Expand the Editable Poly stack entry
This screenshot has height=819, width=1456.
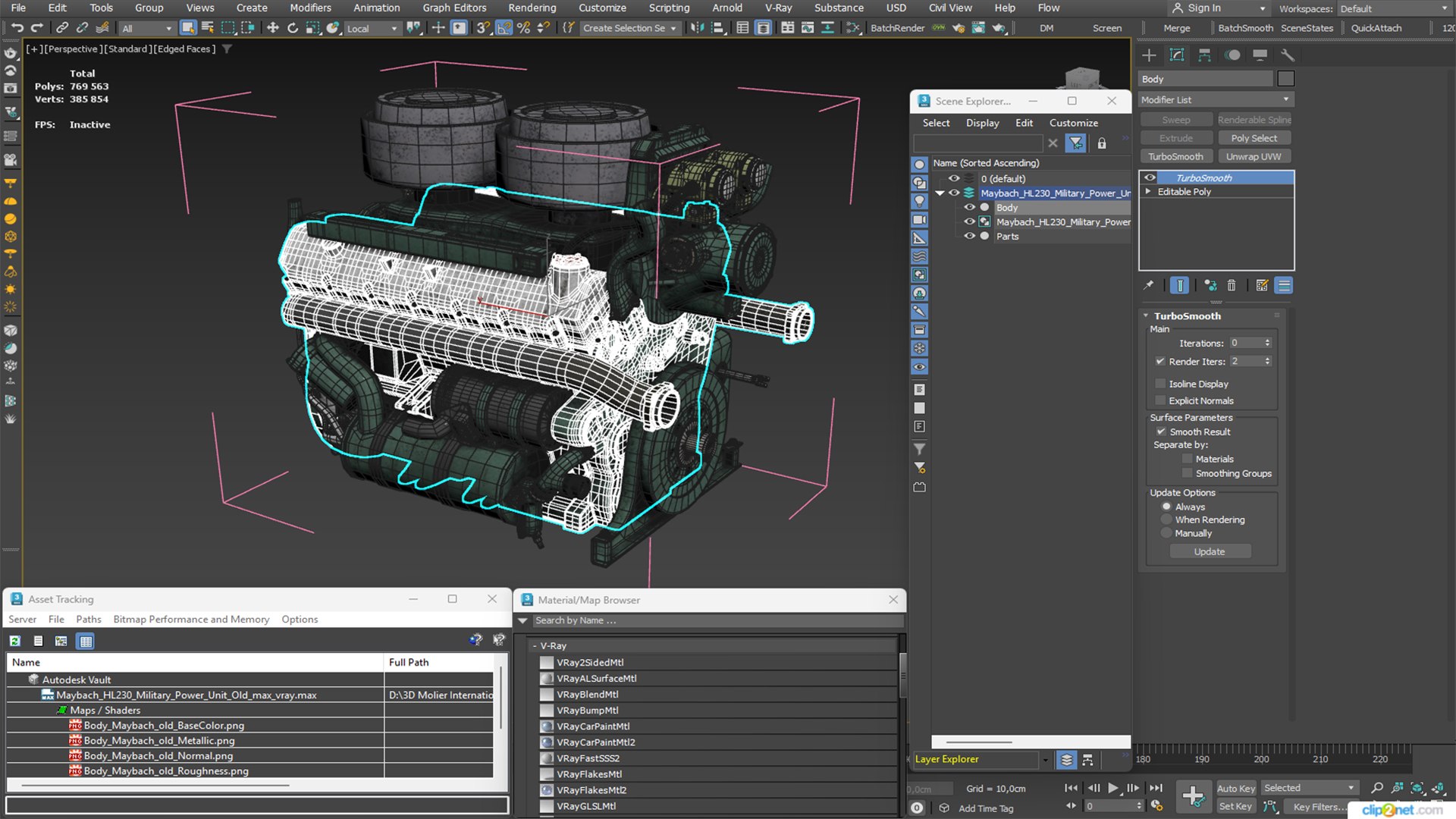[1148, 191]
